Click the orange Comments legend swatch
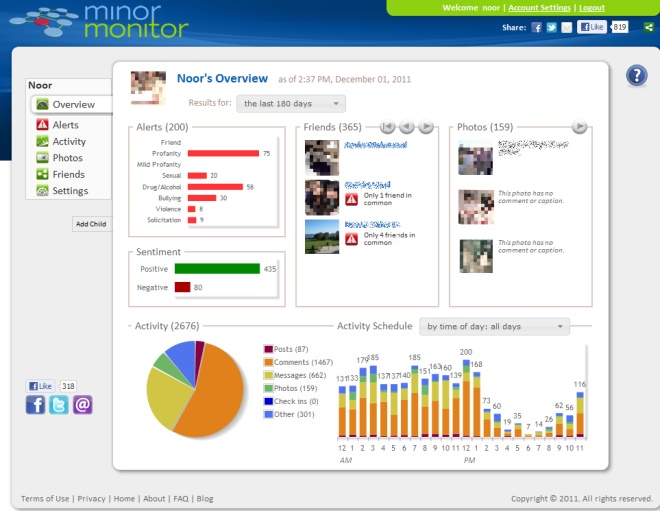This screenshot has height=511, width=660. tap(268, 362)
